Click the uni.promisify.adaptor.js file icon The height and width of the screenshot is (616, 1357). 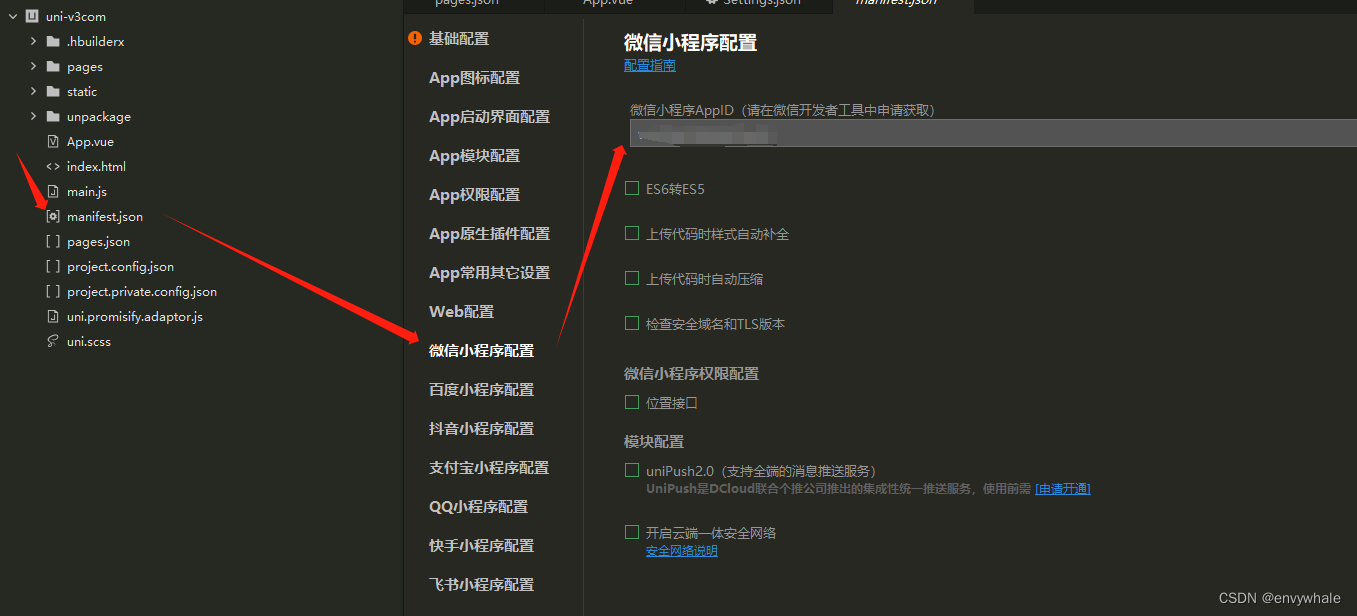coord(53,317)
